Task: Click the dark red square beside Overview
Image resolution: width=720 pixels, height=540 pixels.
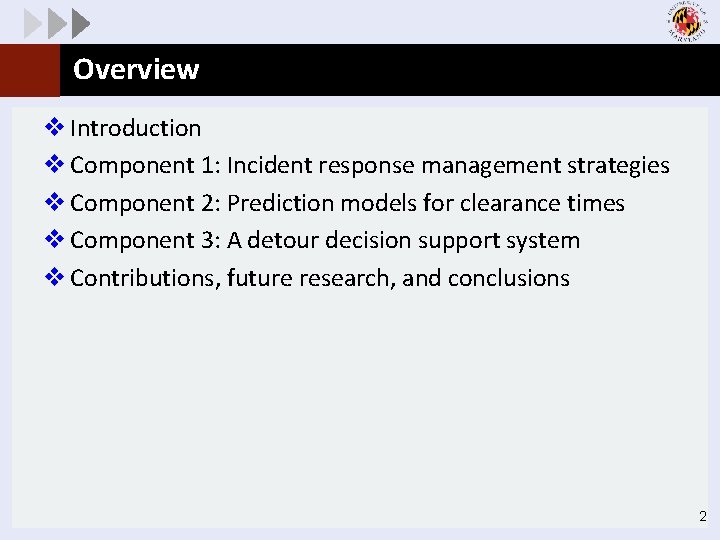Action: coord(30,70)
